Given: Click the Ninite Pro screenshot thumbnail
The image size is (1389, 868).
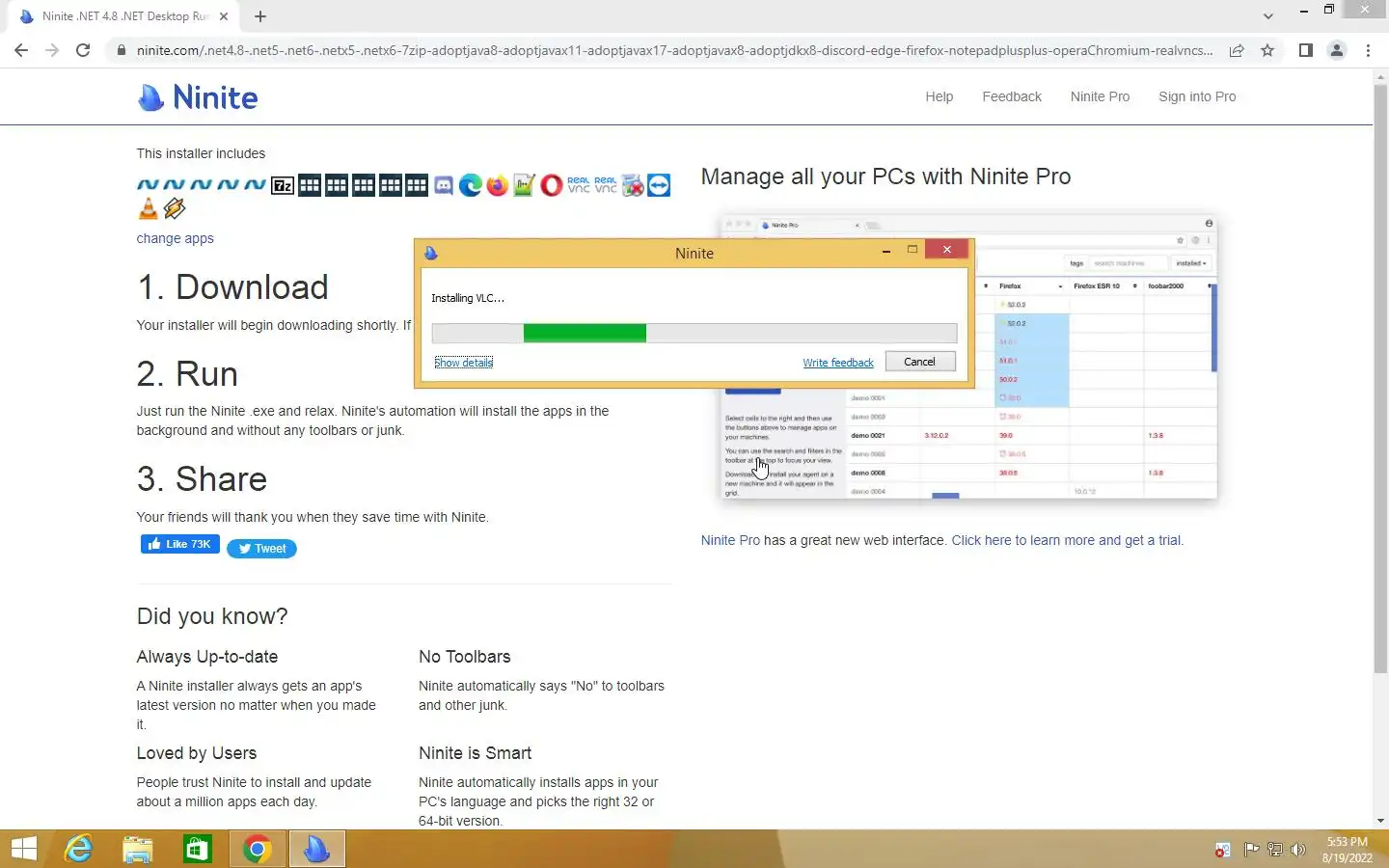Looking at the screenshot, I should tap(968, 358).
